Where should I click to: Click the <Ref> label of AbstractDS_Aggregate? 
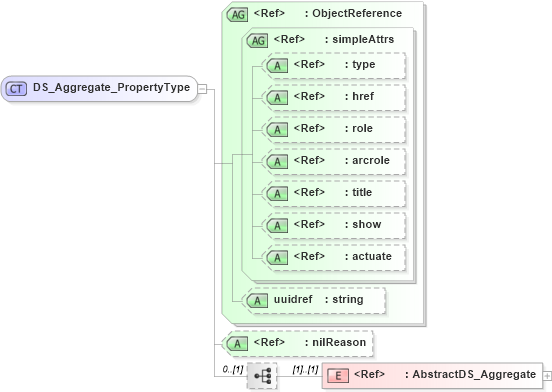point(369,374)
